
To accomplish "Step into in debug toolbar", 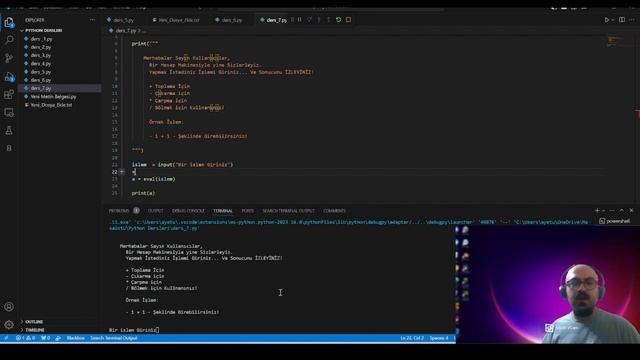I will [319, 20].
